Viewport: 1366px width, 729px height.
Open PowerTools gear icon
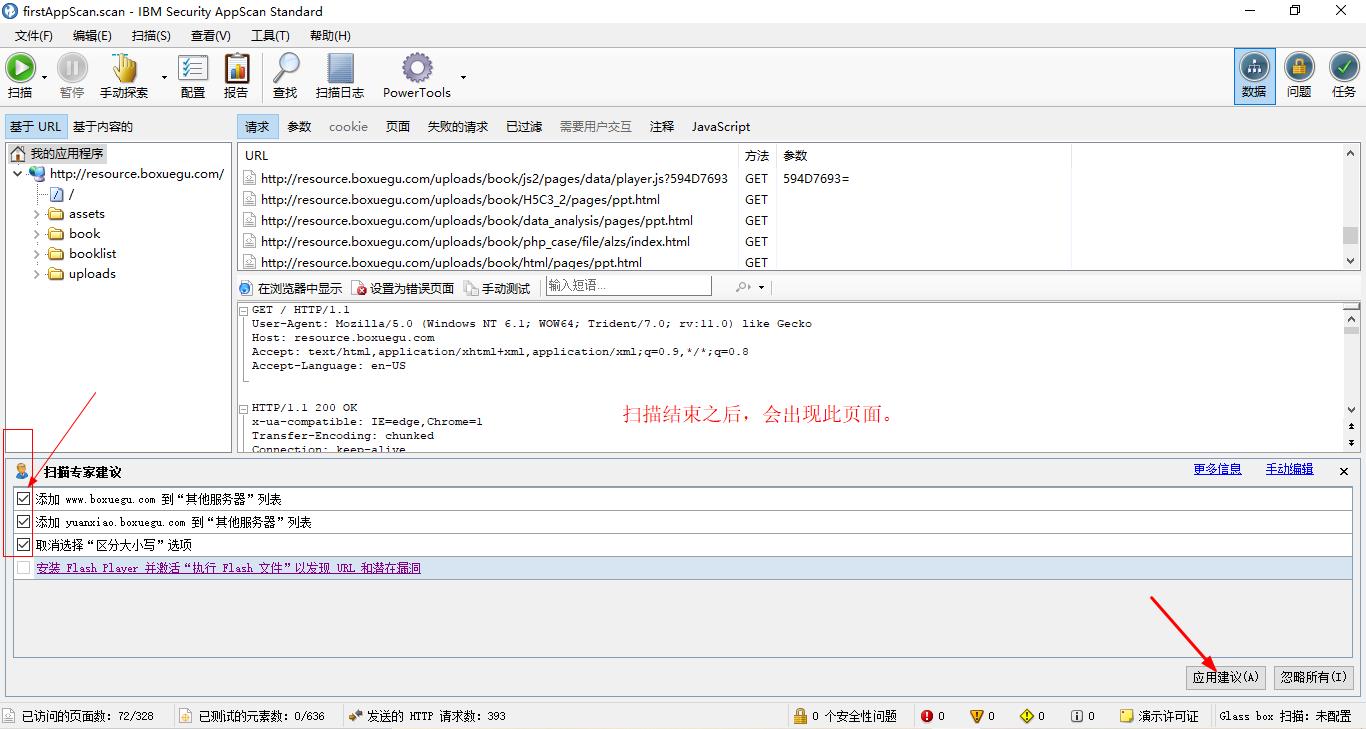coord(417,68)
